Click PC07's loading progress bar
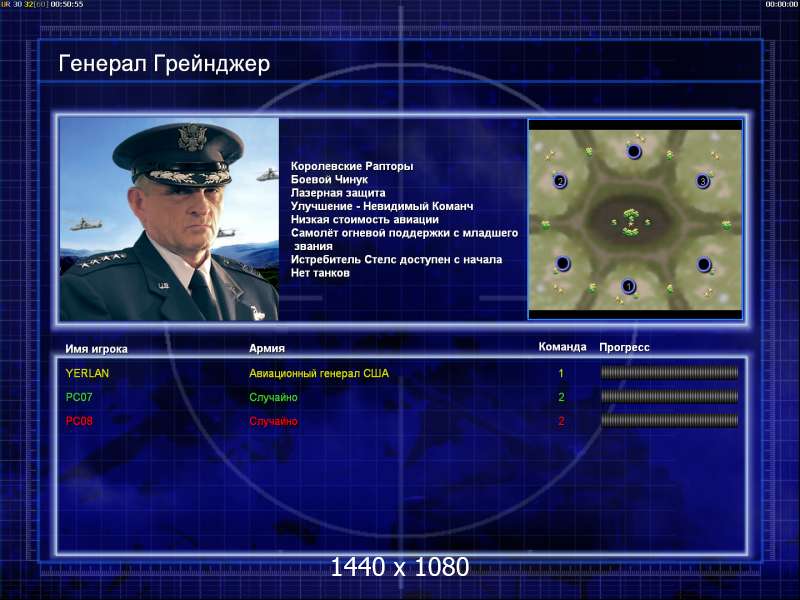The image size is (800, 600). tap(669, 396)
